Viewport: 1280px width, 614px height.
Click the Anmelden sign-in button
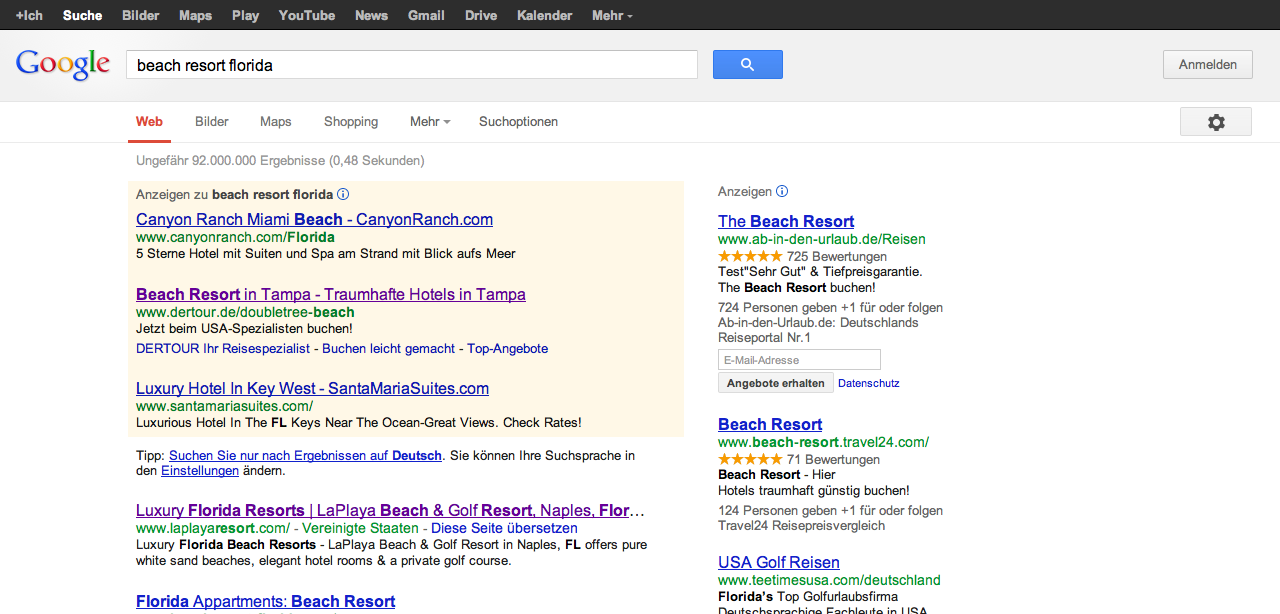pyautogui.click(x=1207, y=65)
